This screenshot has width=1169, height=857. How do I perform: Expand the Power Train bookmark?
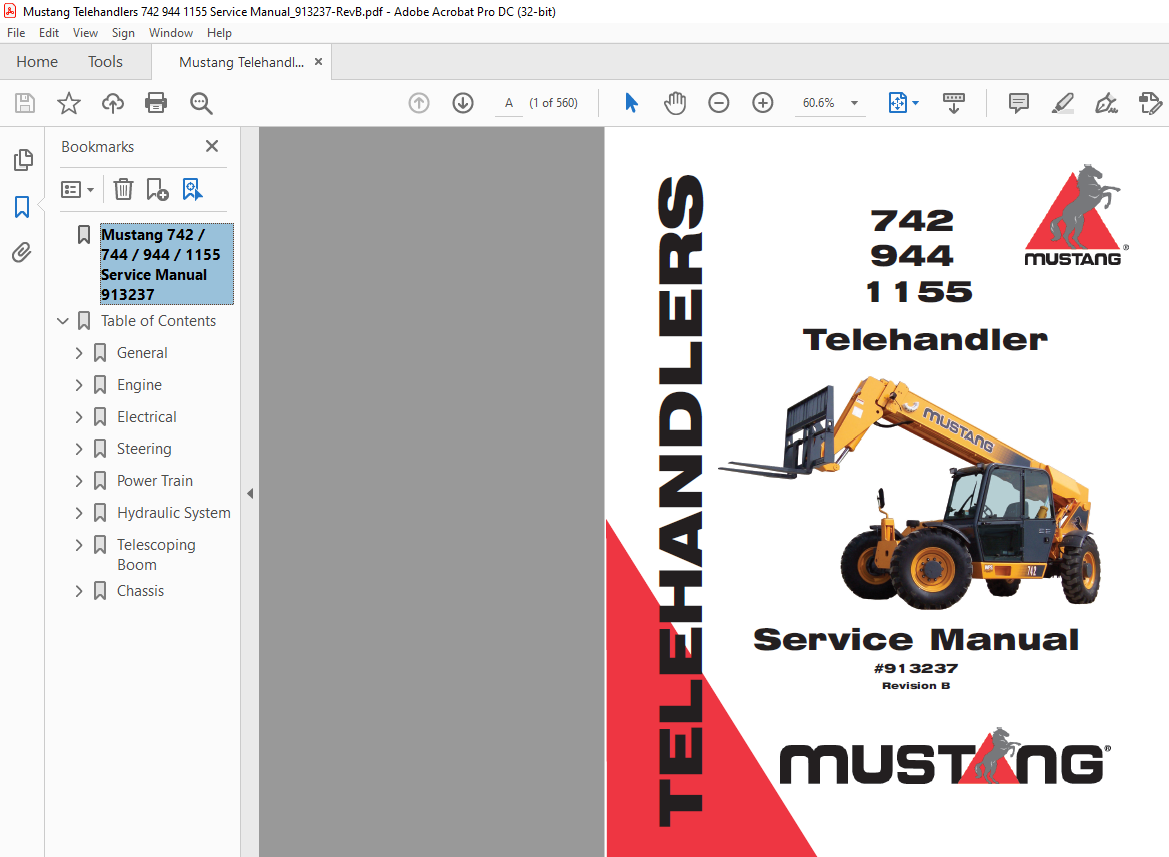tap(79, 481)
